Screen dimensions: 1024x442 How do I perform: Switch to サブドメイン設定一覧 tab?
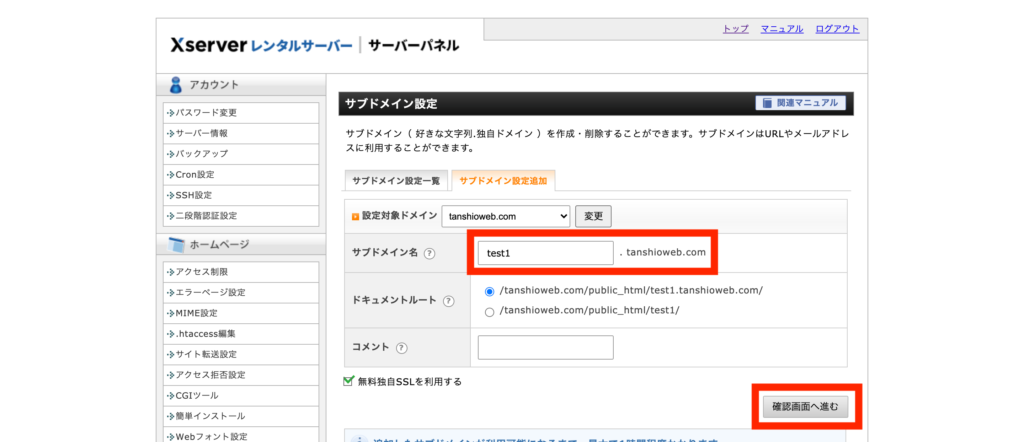[x=396, y=181]
